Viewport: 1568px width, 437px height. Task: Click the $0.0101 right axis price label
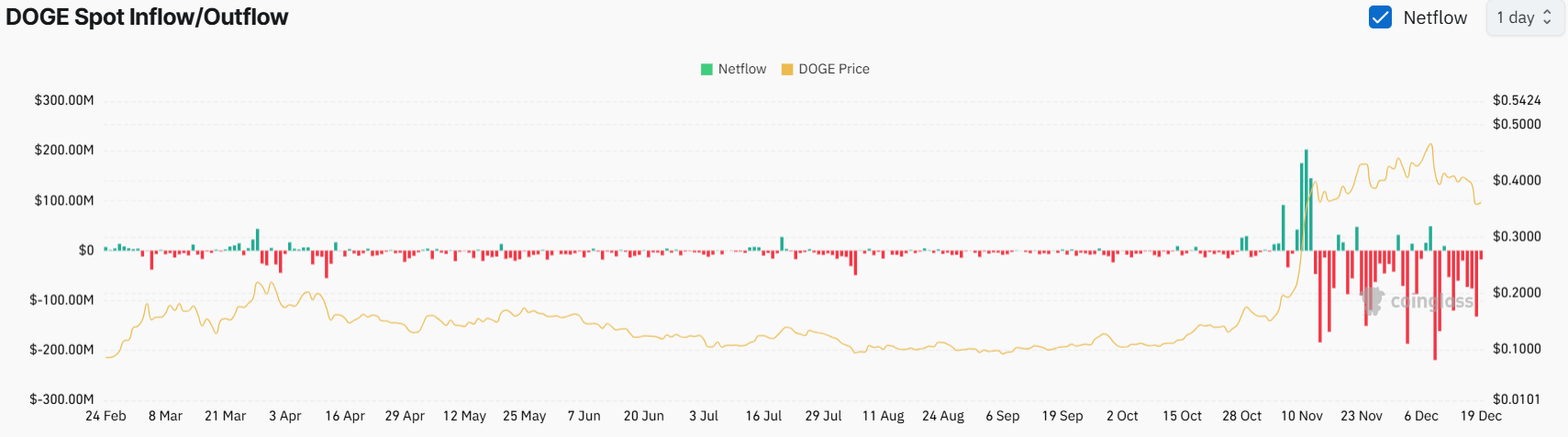pyautogui.click(x=1517, y=398)
